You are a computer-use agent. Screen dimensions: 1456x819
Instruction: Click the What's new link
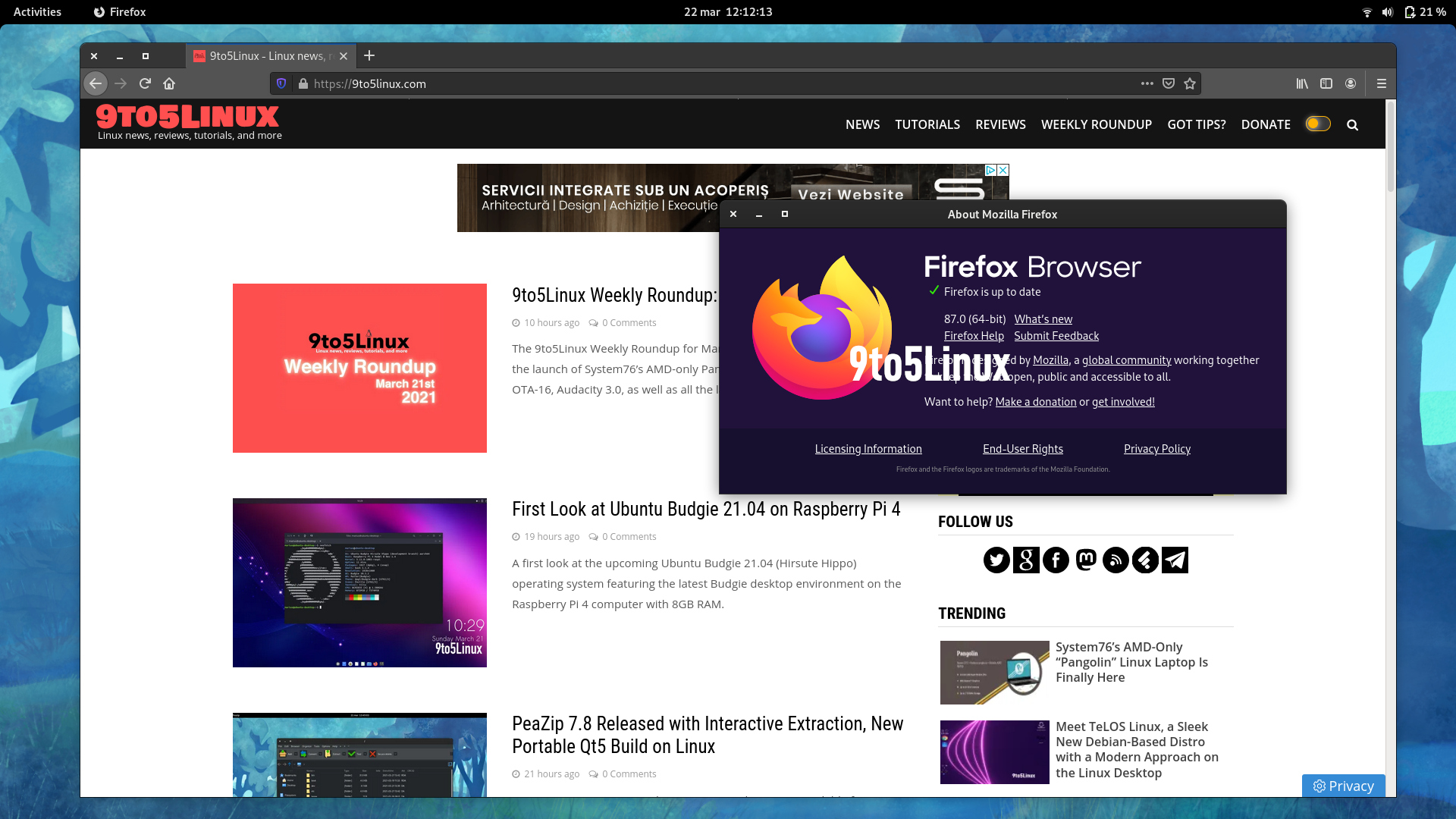(x=1043, y=319)
